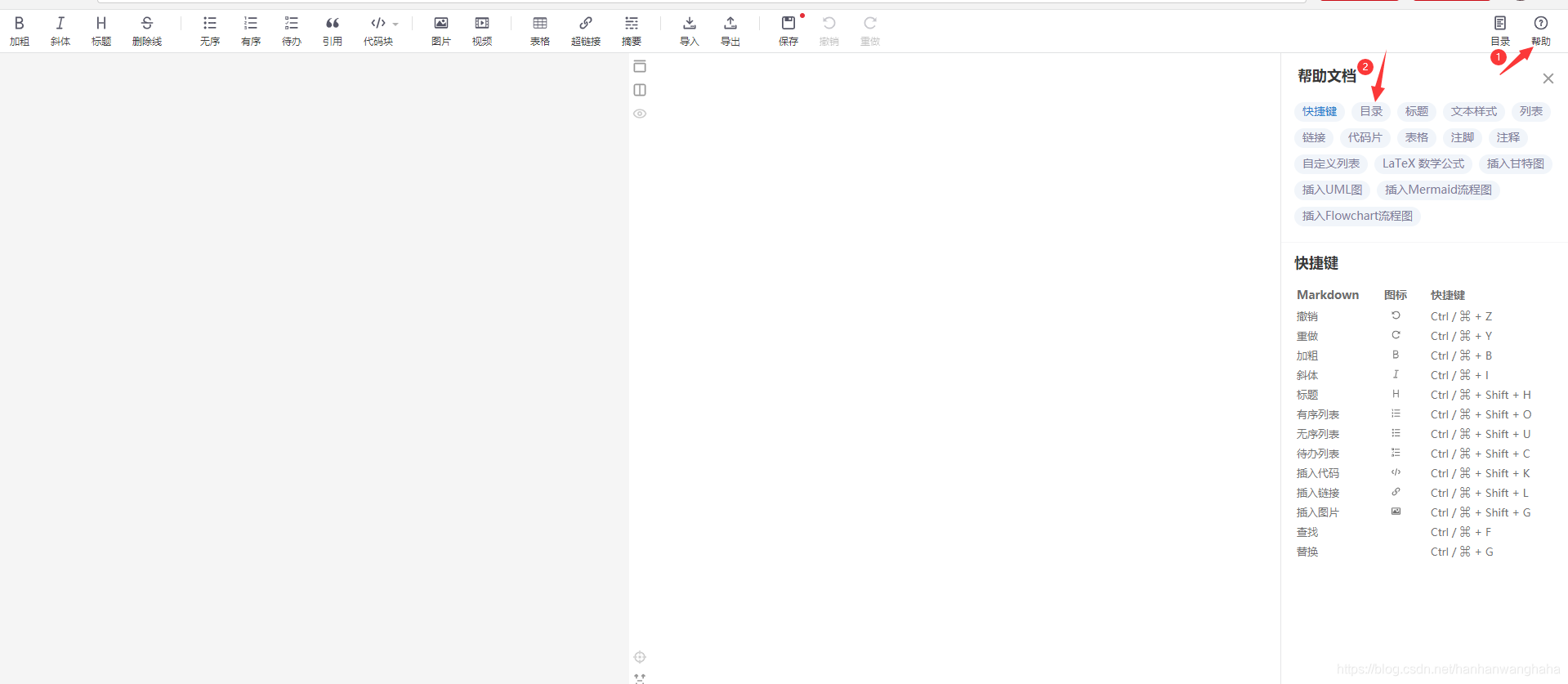Click the 插入图片 shortcut row label
The height and width of the screenshot is (684, 1568).
[1318, 512]
